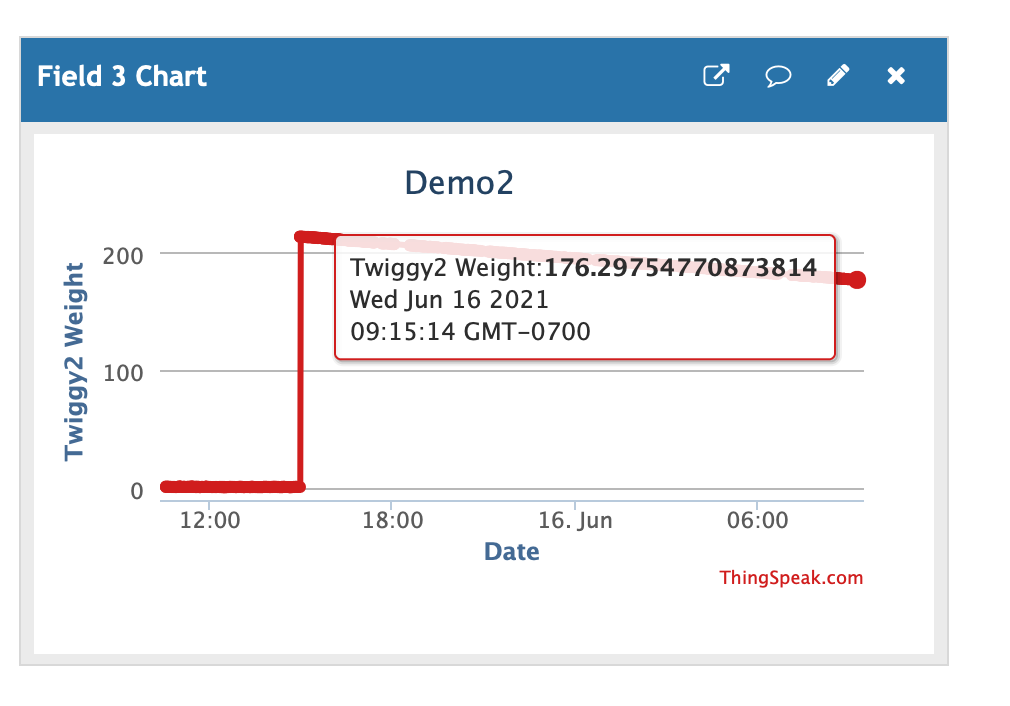
Task: Click the Demo2 chart title
Action: [459, 183]
